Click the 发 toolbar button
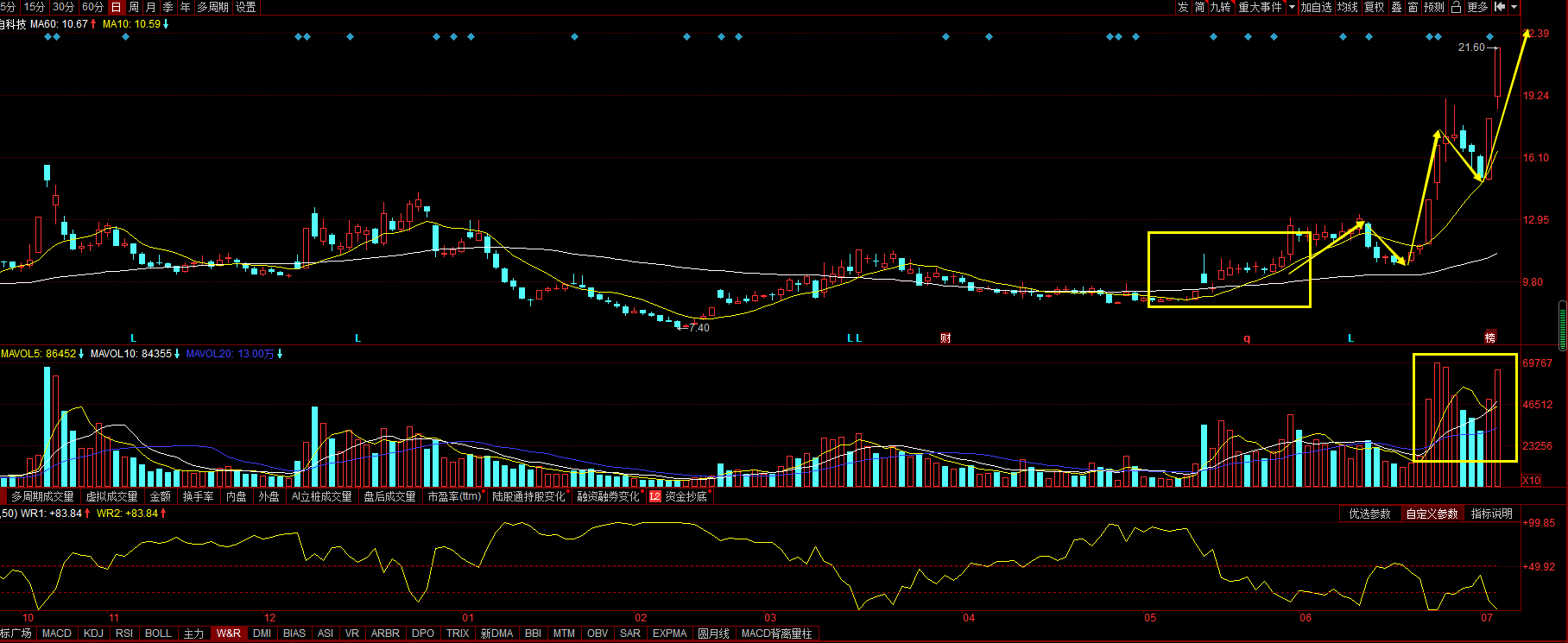Image resolution: width=1568 pixels, height=643 pixels. tap(1183, 7)
